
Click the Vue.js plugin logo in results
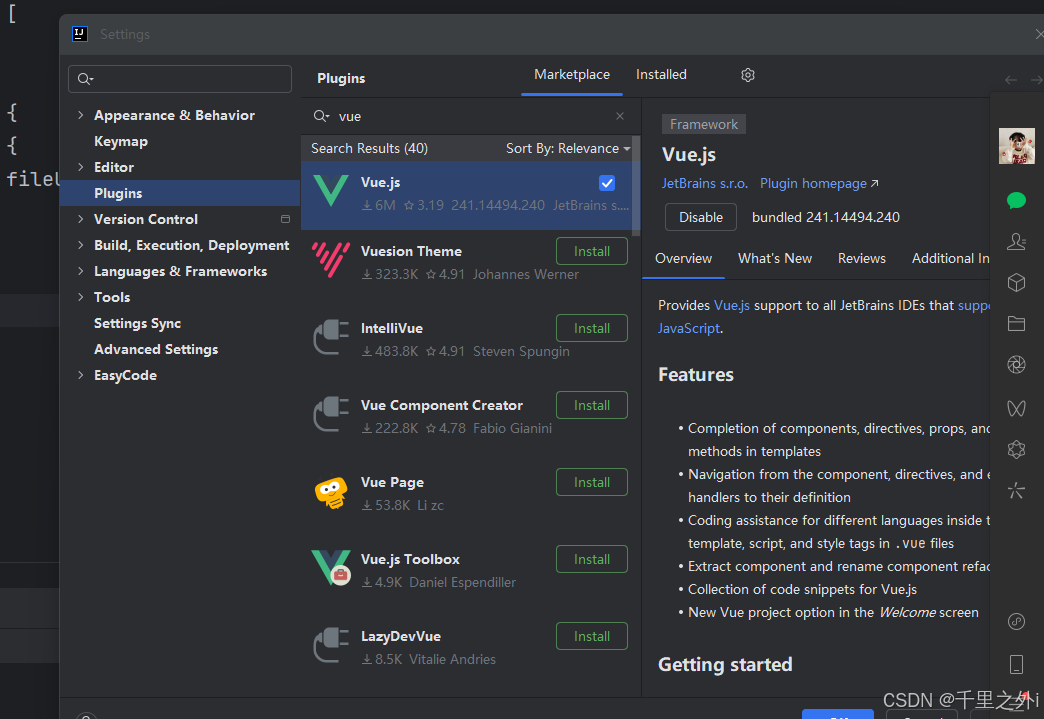(331, 191)
